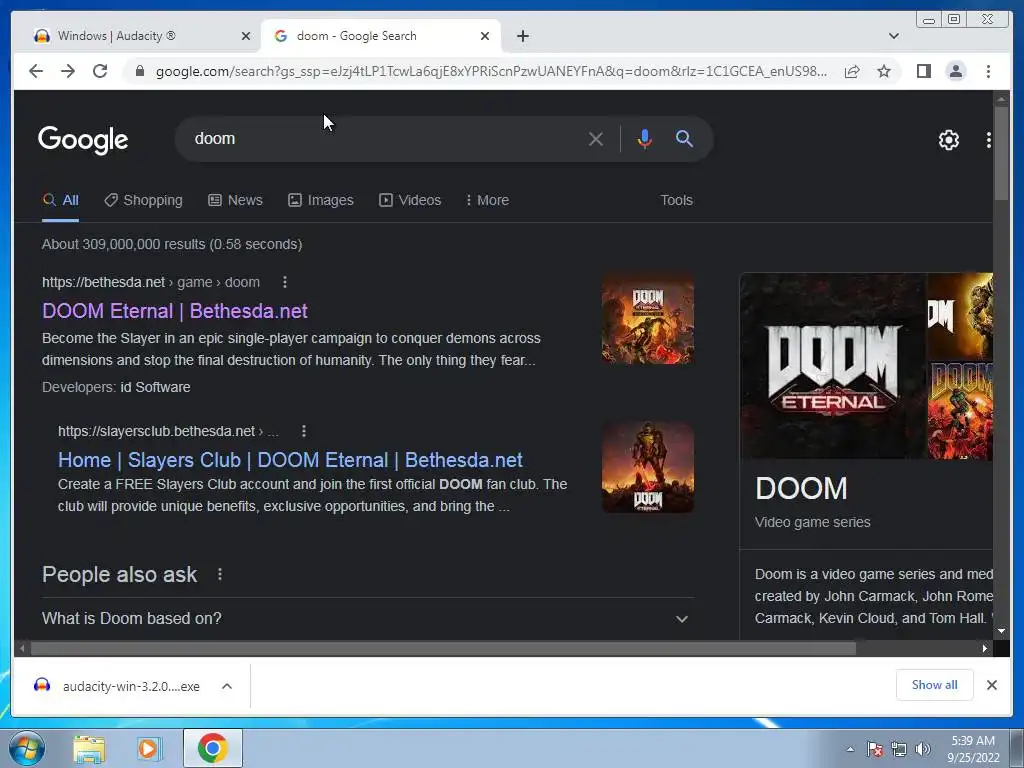1024x768 pixels.
Task: Launch Windows Media Player from taskbar
Action: 148,748
